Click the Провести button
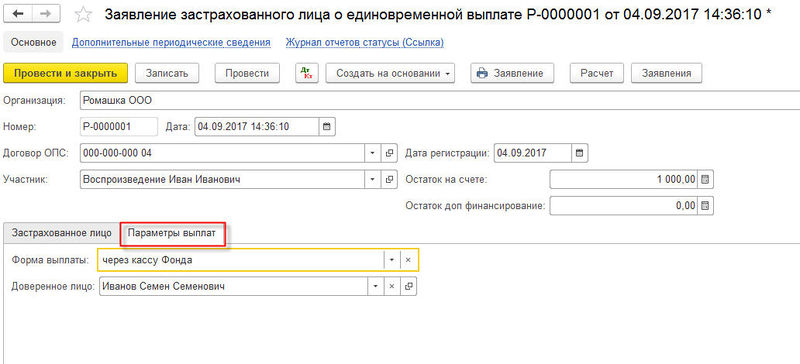This screenshot has width=800, height=364. pyautogui.click(x=247, y=73)
